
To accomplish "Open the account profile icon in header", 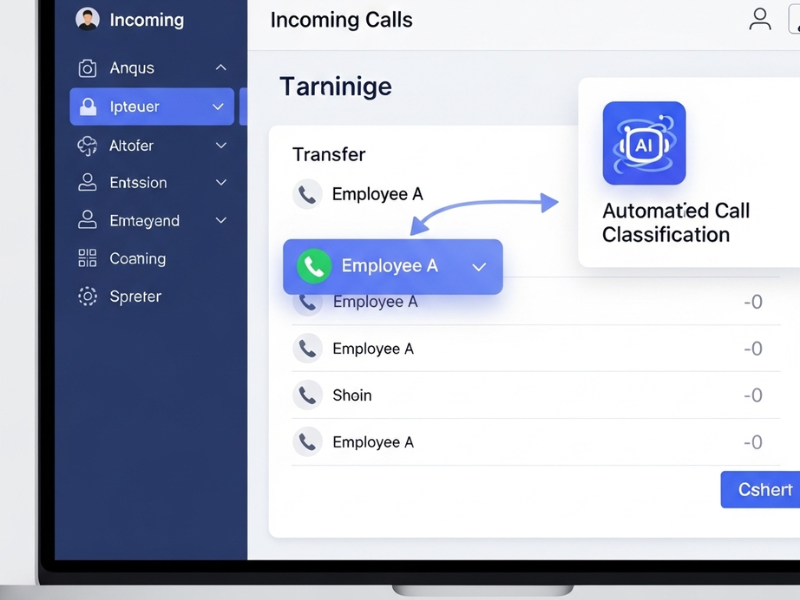I will 760,19.
